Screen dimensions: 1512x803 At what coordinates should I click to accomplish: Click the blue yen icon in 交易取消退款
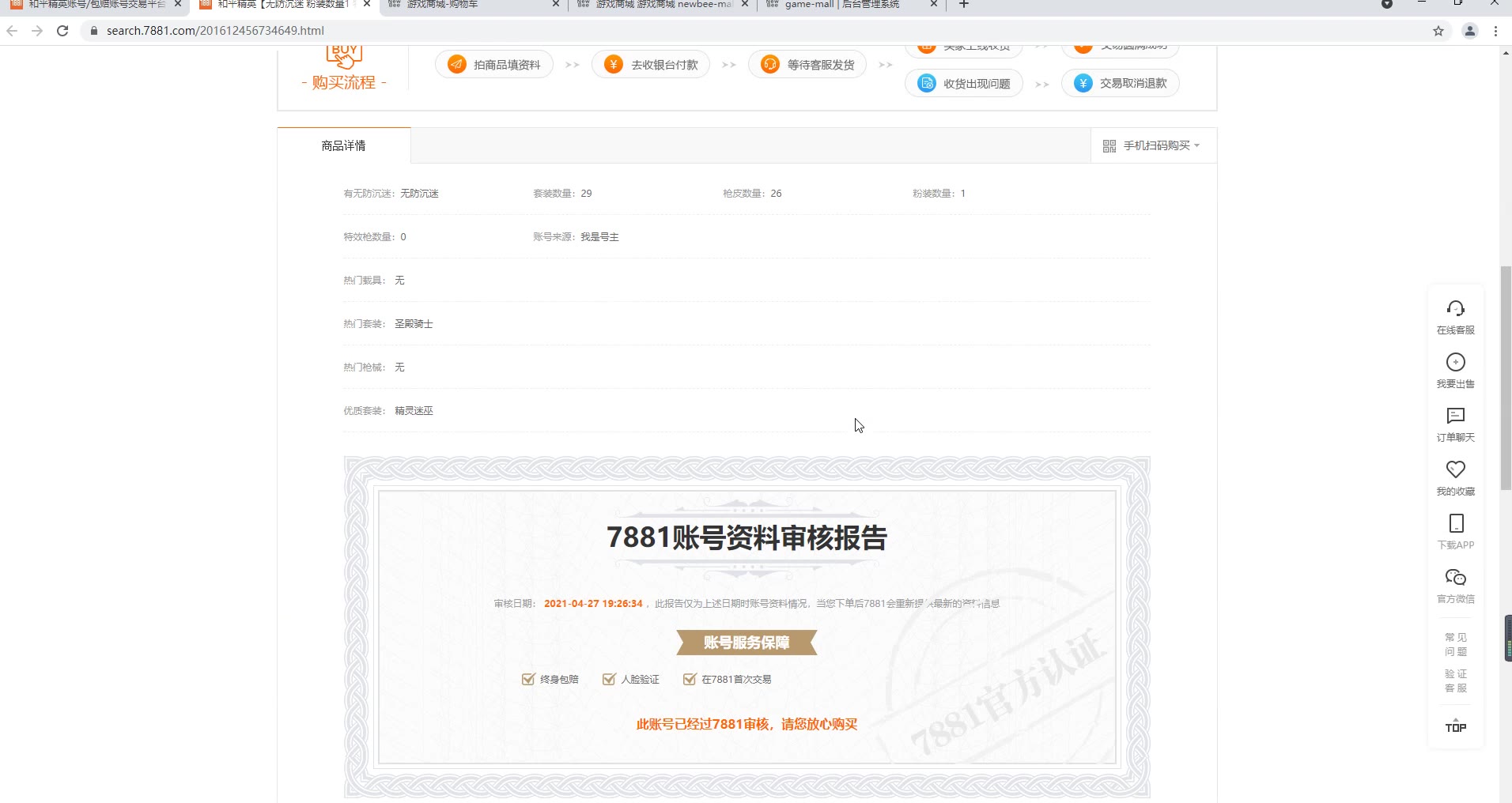click(1083, 83)
